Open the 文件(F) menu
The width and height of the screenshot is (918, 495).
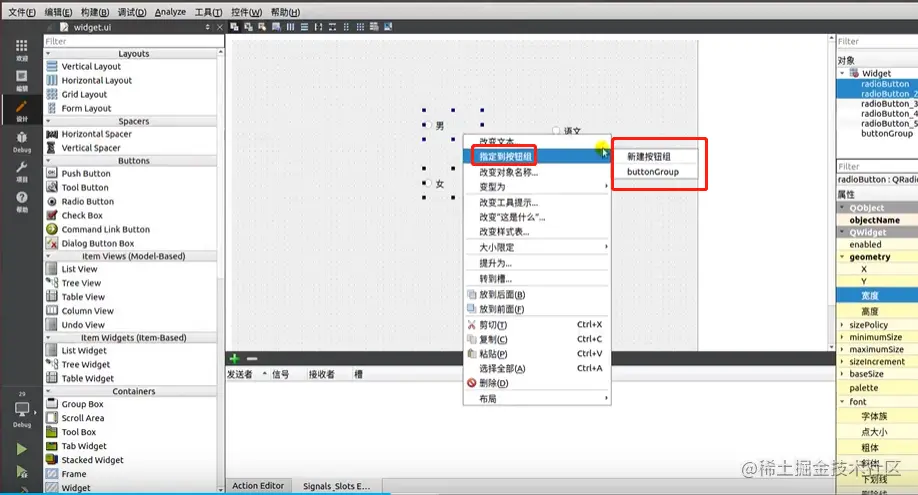point(22,12)
